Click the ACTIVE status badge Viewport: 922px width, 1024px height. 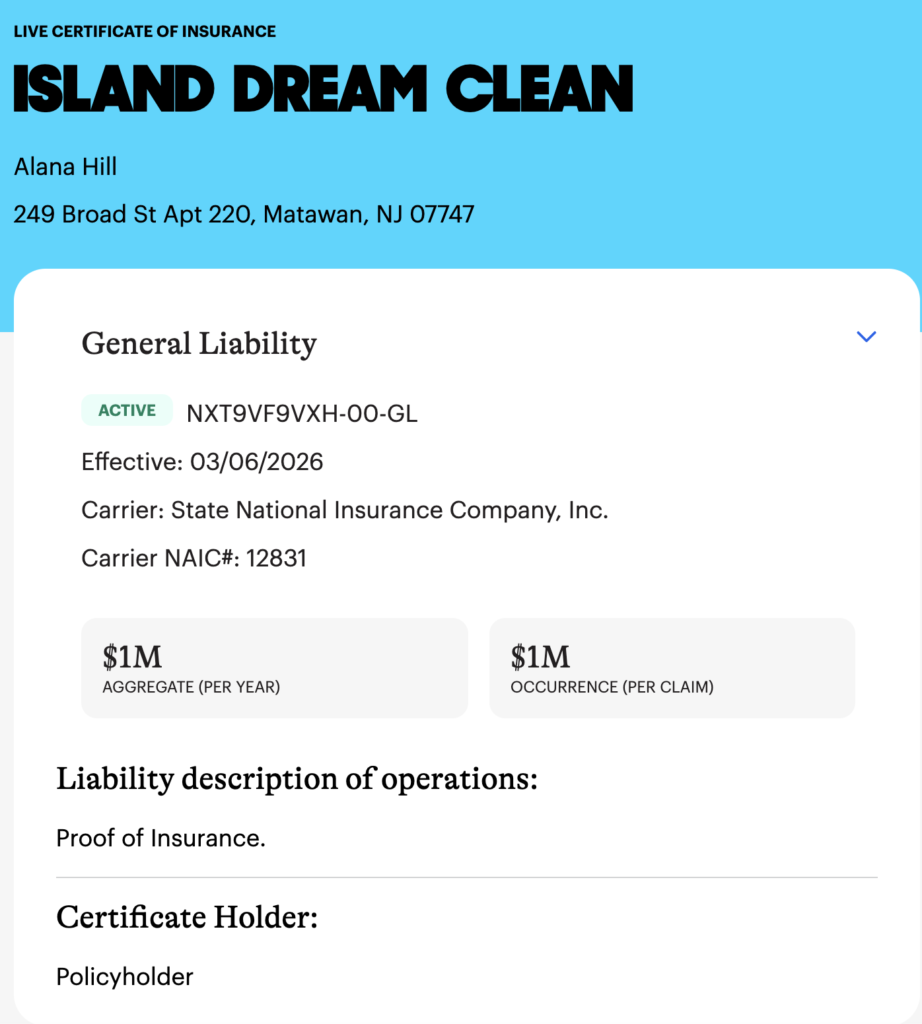[x=127, y=410]
